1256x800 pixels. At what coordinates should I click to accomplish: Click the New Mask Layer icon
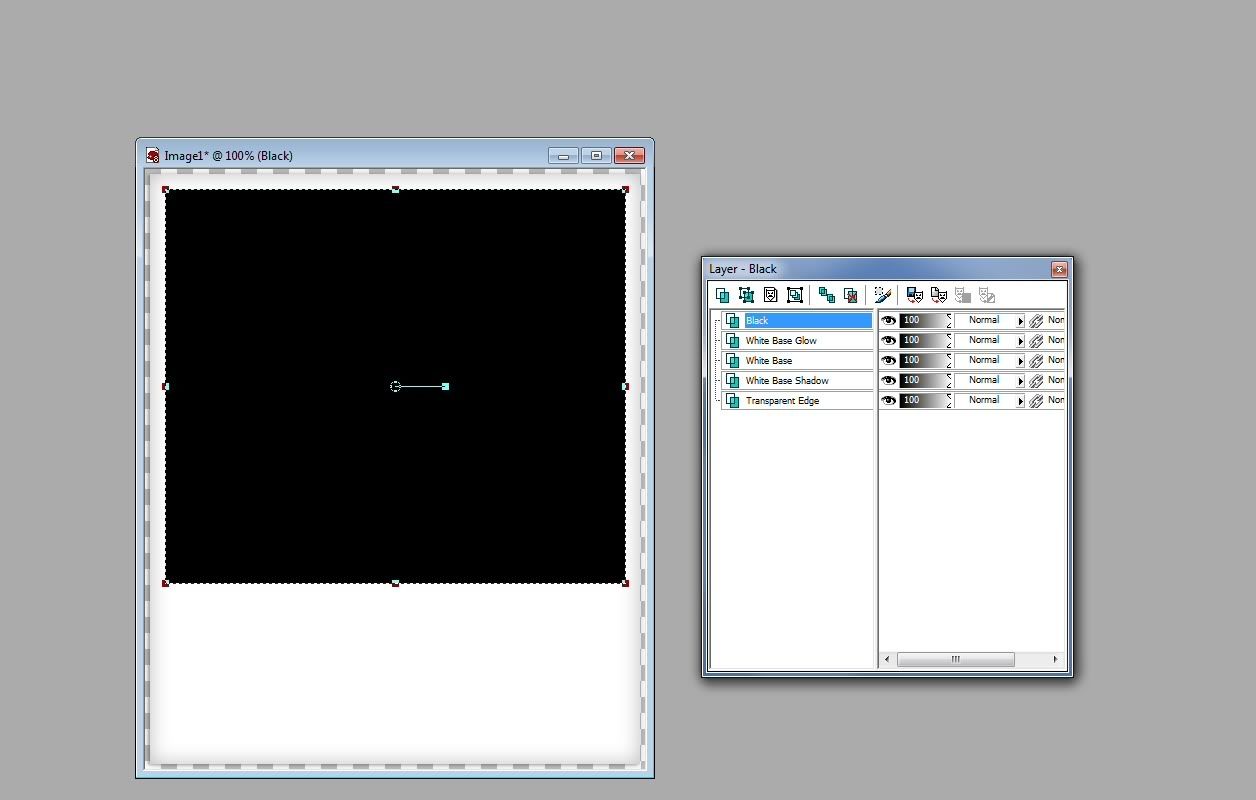coord(770,295)
